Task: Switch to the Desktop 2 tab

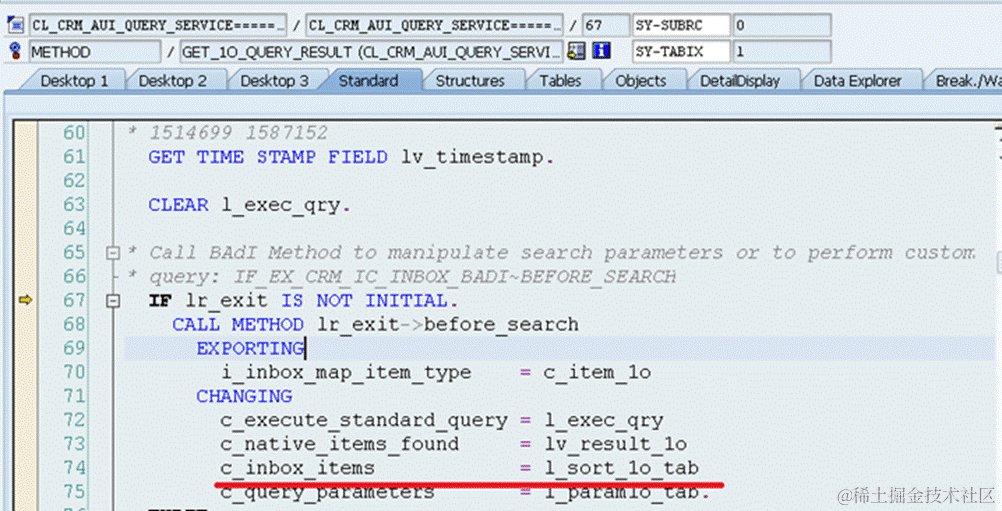Action: (173, 81)
